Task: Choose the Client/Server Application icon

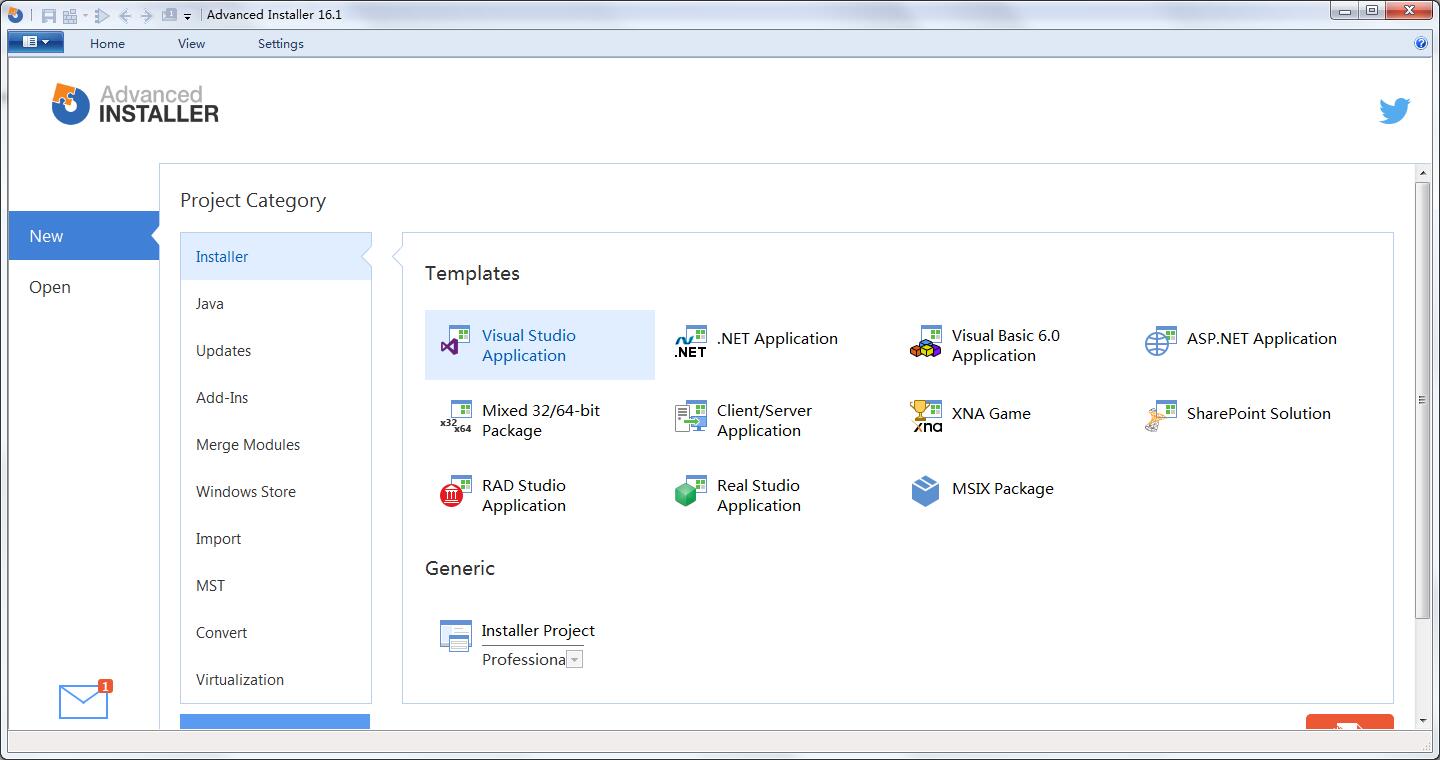Action: (691, 416)
